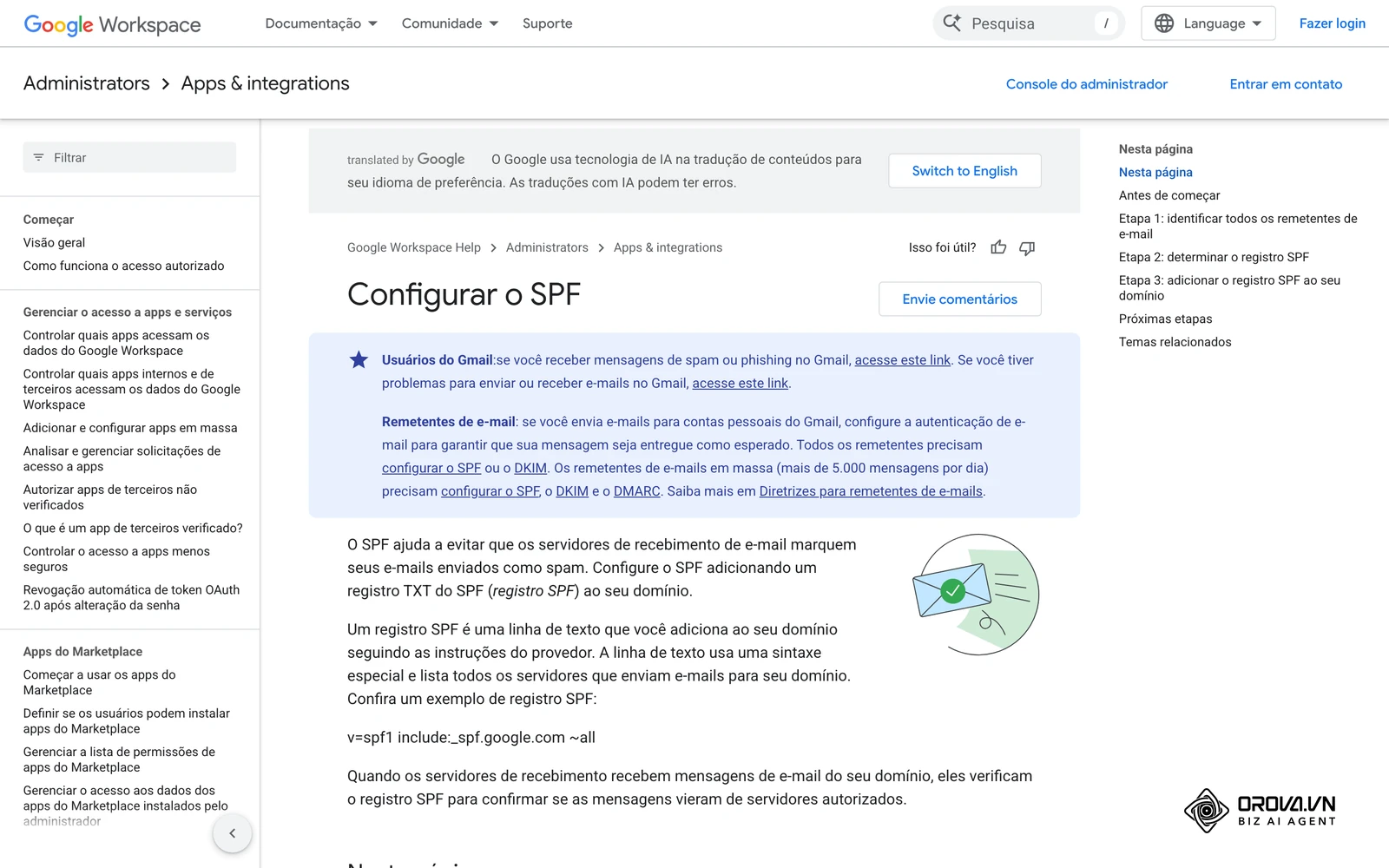Screen dimensions: 1389x868
Task: Open Gerenciar a lista de permissões item
Action: tap(119, 759)
